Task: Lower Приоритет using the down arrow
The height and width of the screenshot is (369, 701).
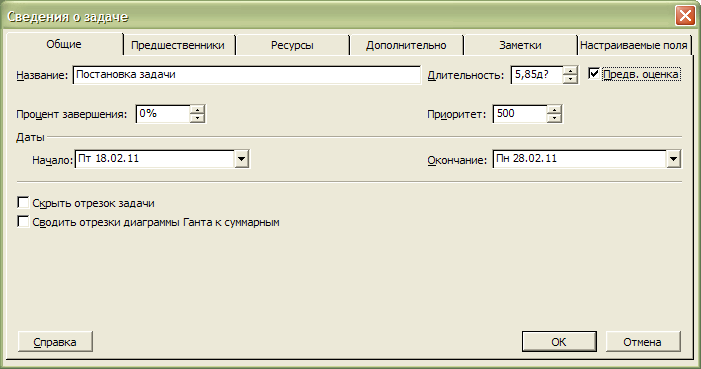Action: pyautogui.click(x=554, y=118)
